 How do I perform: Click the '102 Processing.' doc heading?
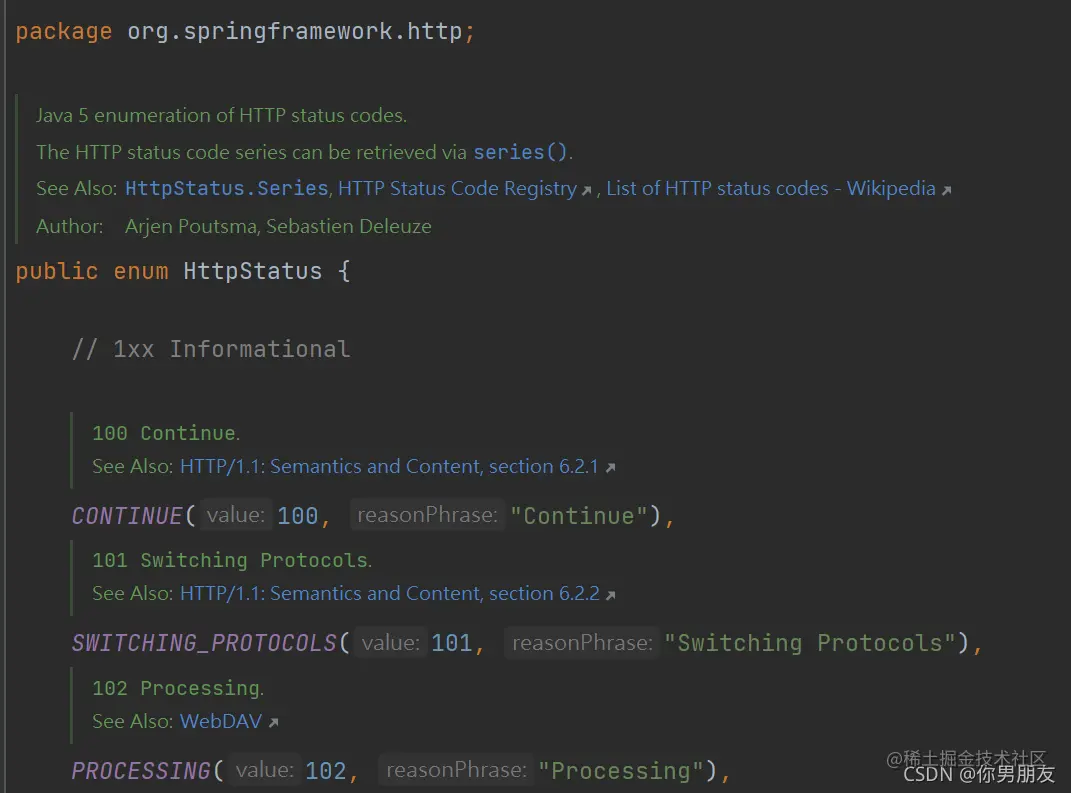coord(178,688)
